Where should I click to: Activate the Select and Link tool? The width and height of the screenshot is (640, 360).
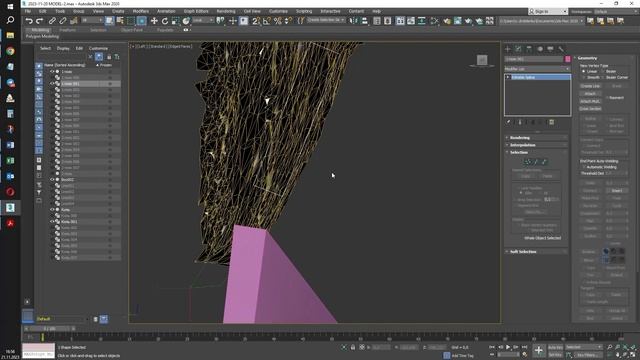click(x=52, y=21)
